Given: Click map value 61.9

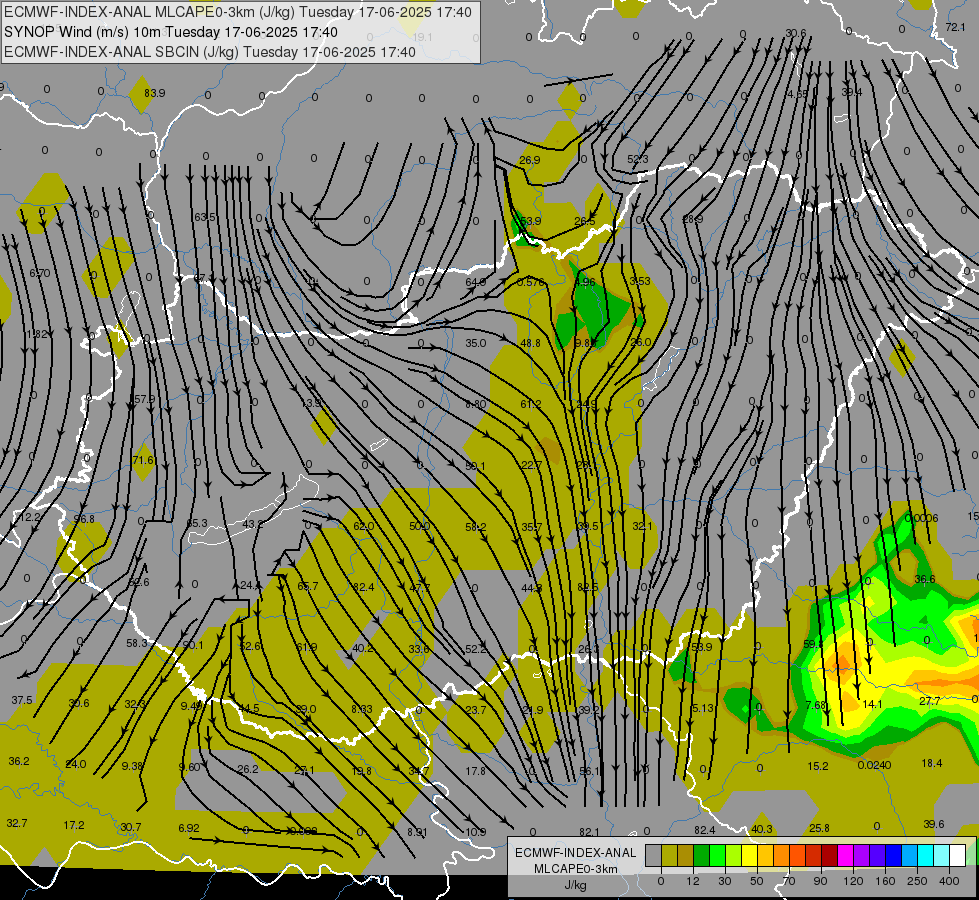Looking at the screenshot, I should point(307,647).
